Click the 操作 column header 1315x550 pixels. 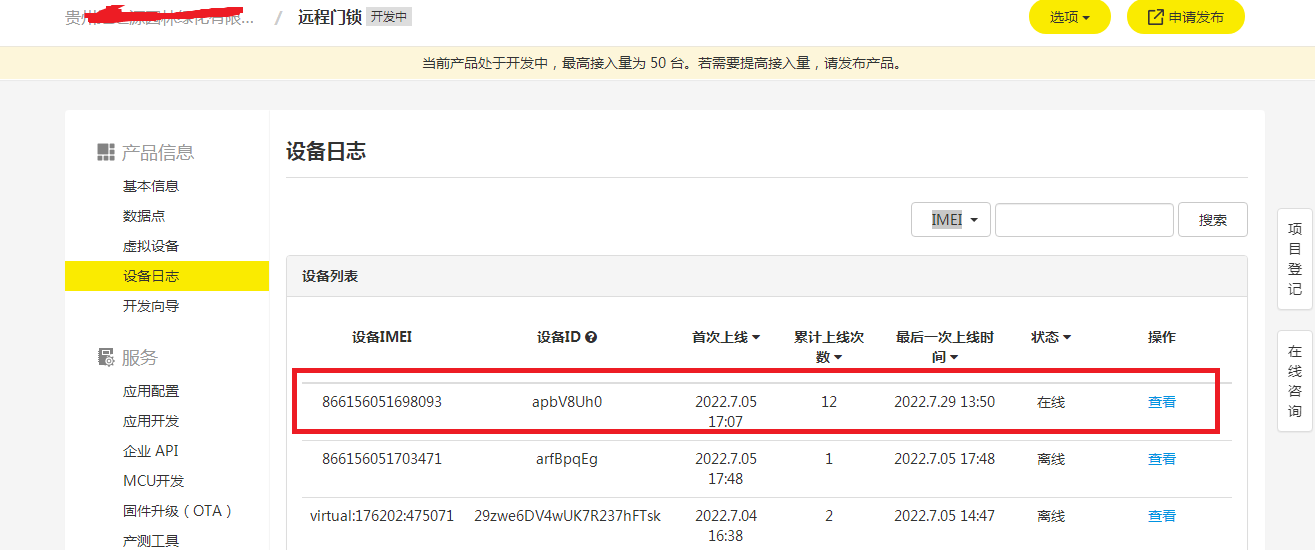coord(1162,337)
